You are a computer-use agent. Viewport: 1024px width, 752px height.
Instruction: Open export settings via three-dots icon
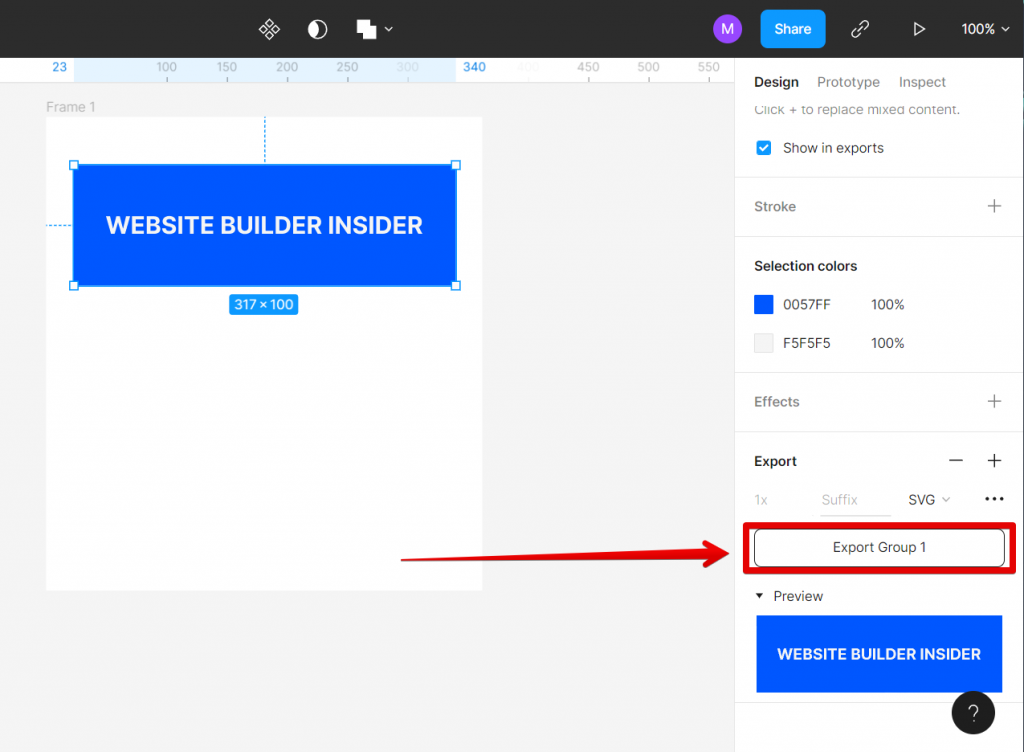click(994, 498)
